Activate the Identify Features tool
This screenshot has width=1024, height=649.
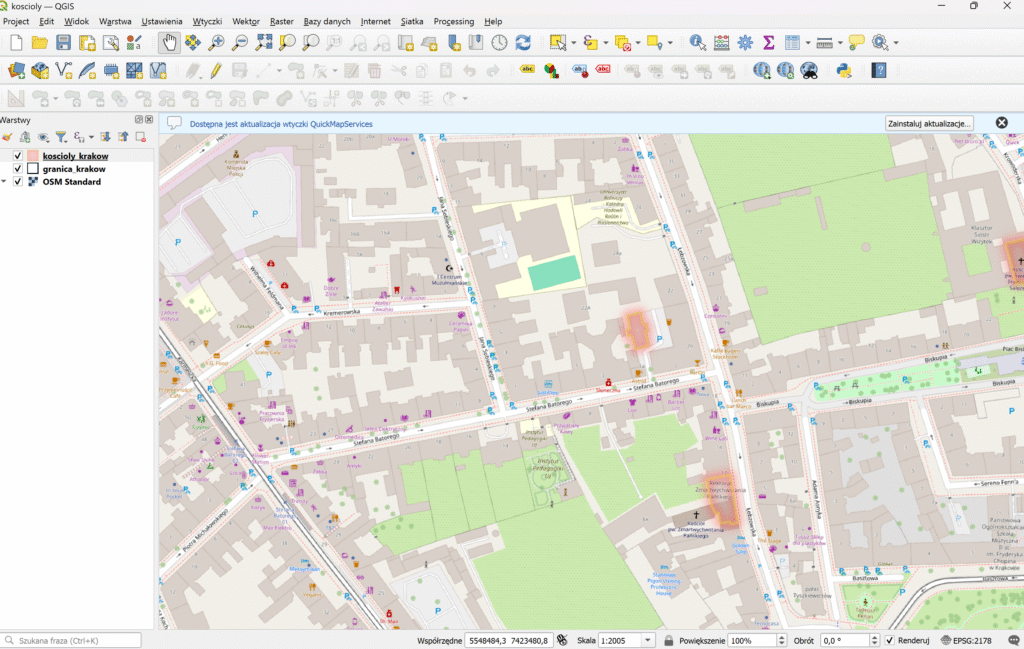coord(697,42)
